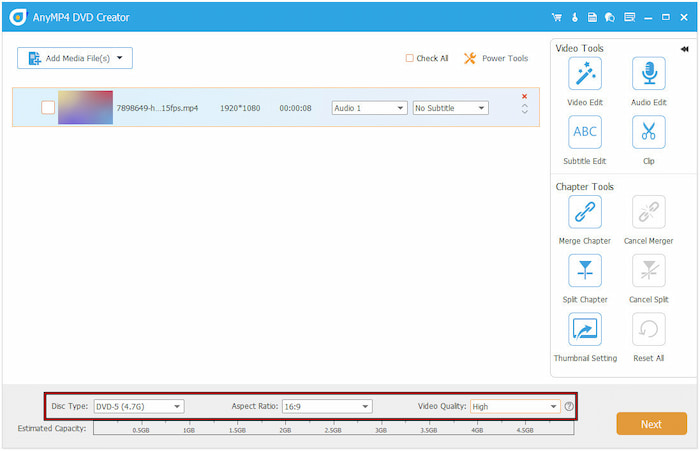
Task: Click the shopping cart icon in title bar
Action: (557, 18)
